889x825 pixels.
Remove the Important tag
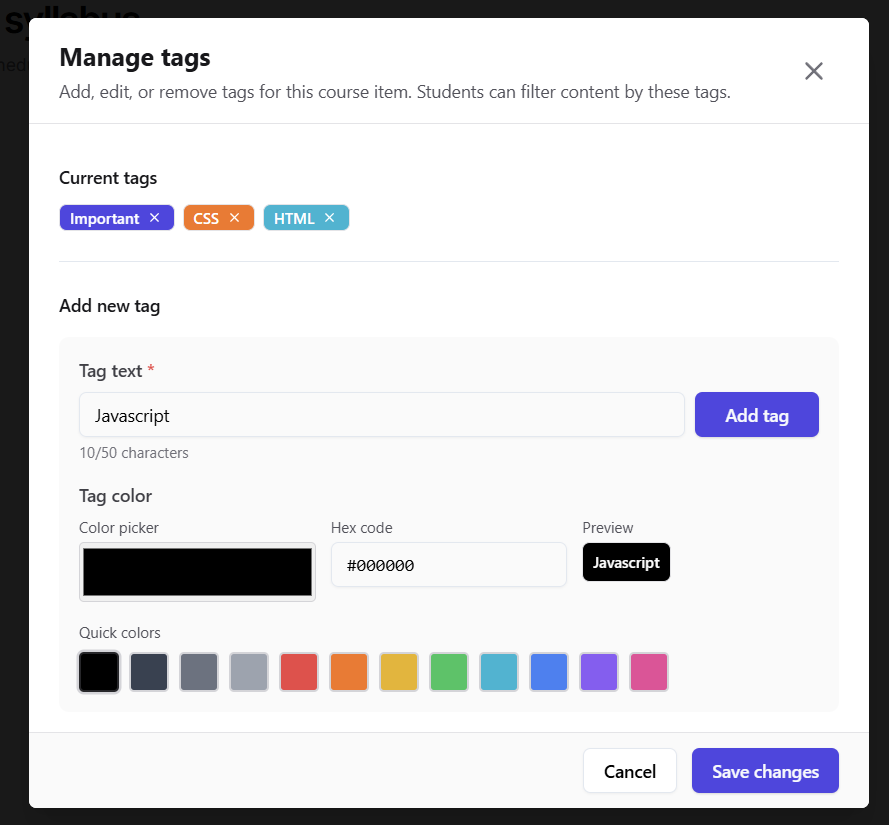tap(154, 218)
